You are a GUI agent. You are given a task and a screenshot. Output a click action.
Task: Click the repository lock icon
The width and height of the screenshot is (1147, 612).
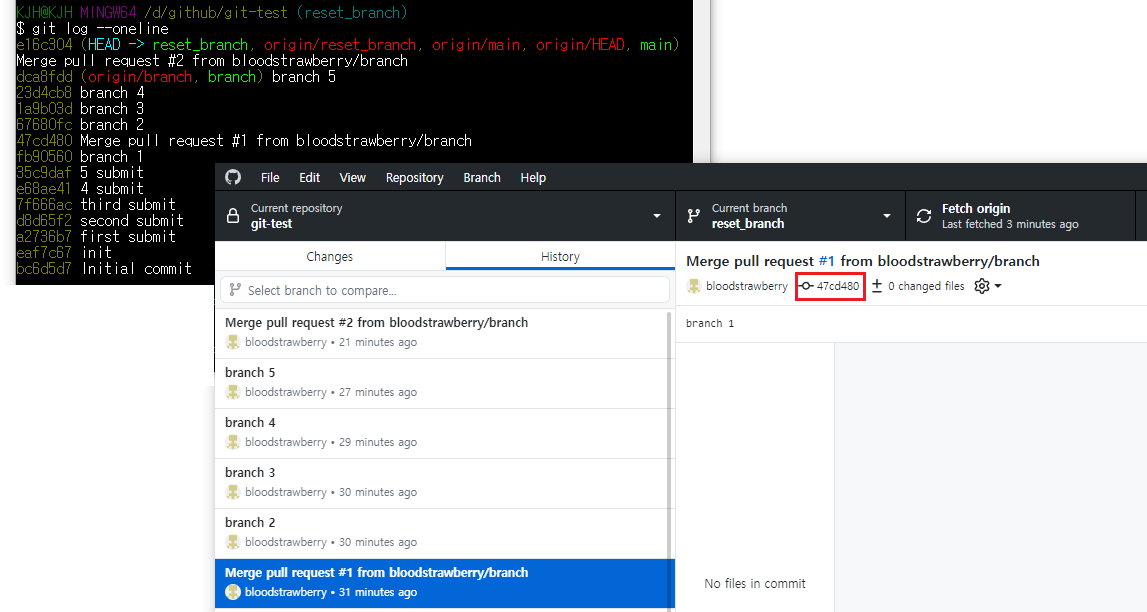coord(232,215)
